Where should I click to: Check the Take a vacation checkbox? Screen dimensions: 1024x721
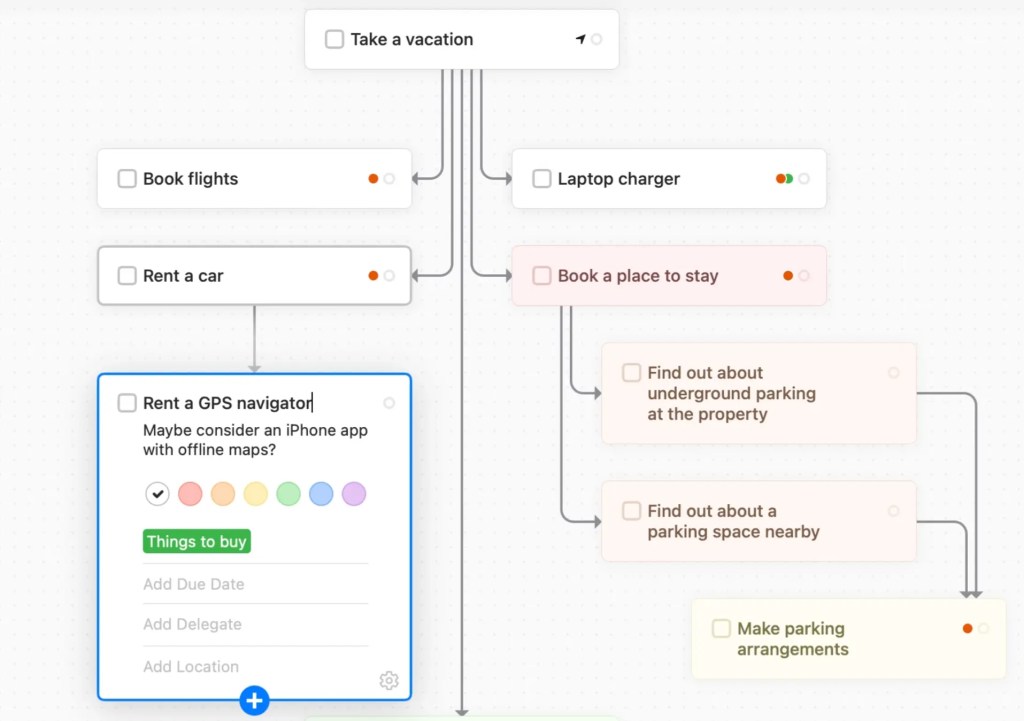coord(334,40)
